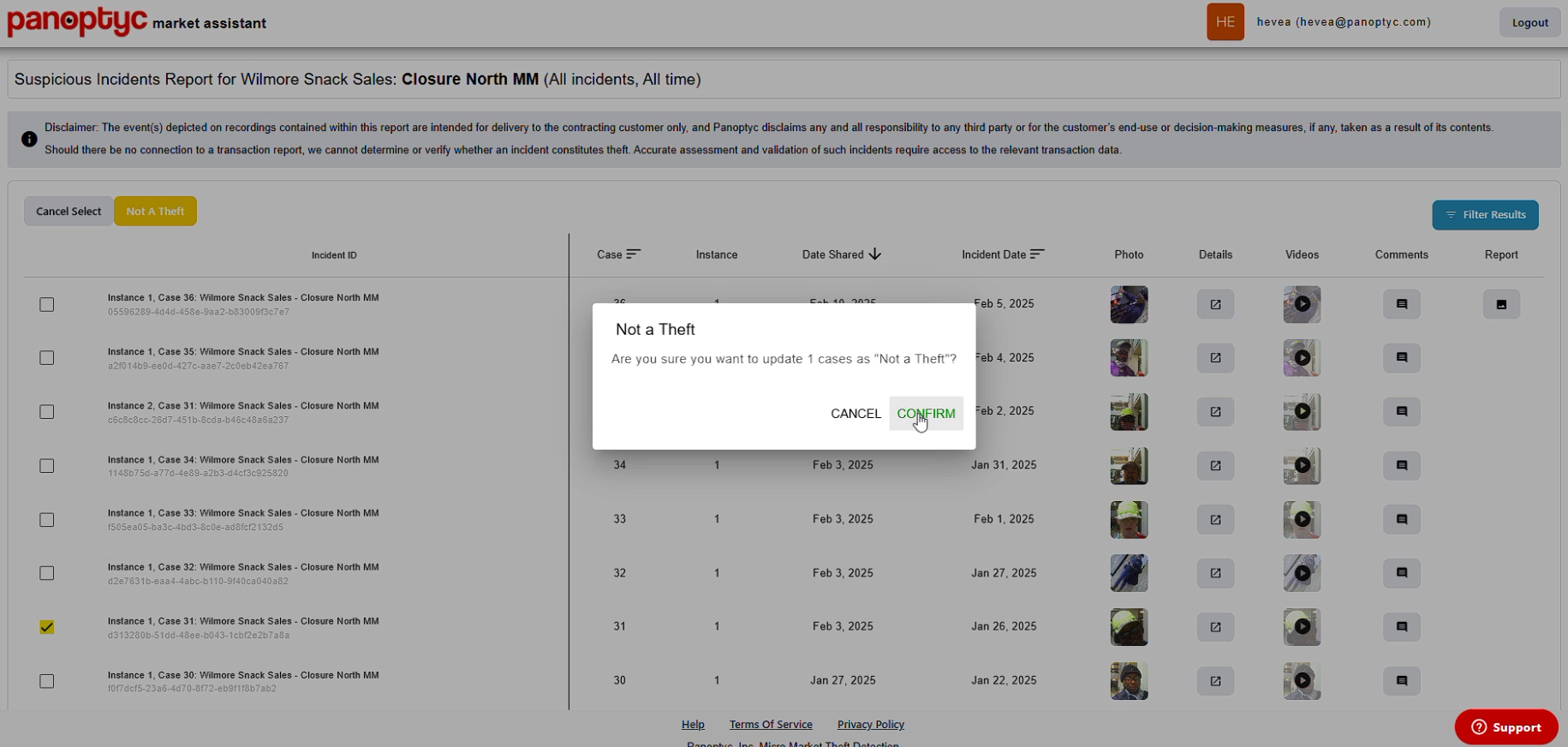The image size is (1568, 747).
Task: Open details icon for Case 32
Action: pyautogui.click(x=1215, y=573)
